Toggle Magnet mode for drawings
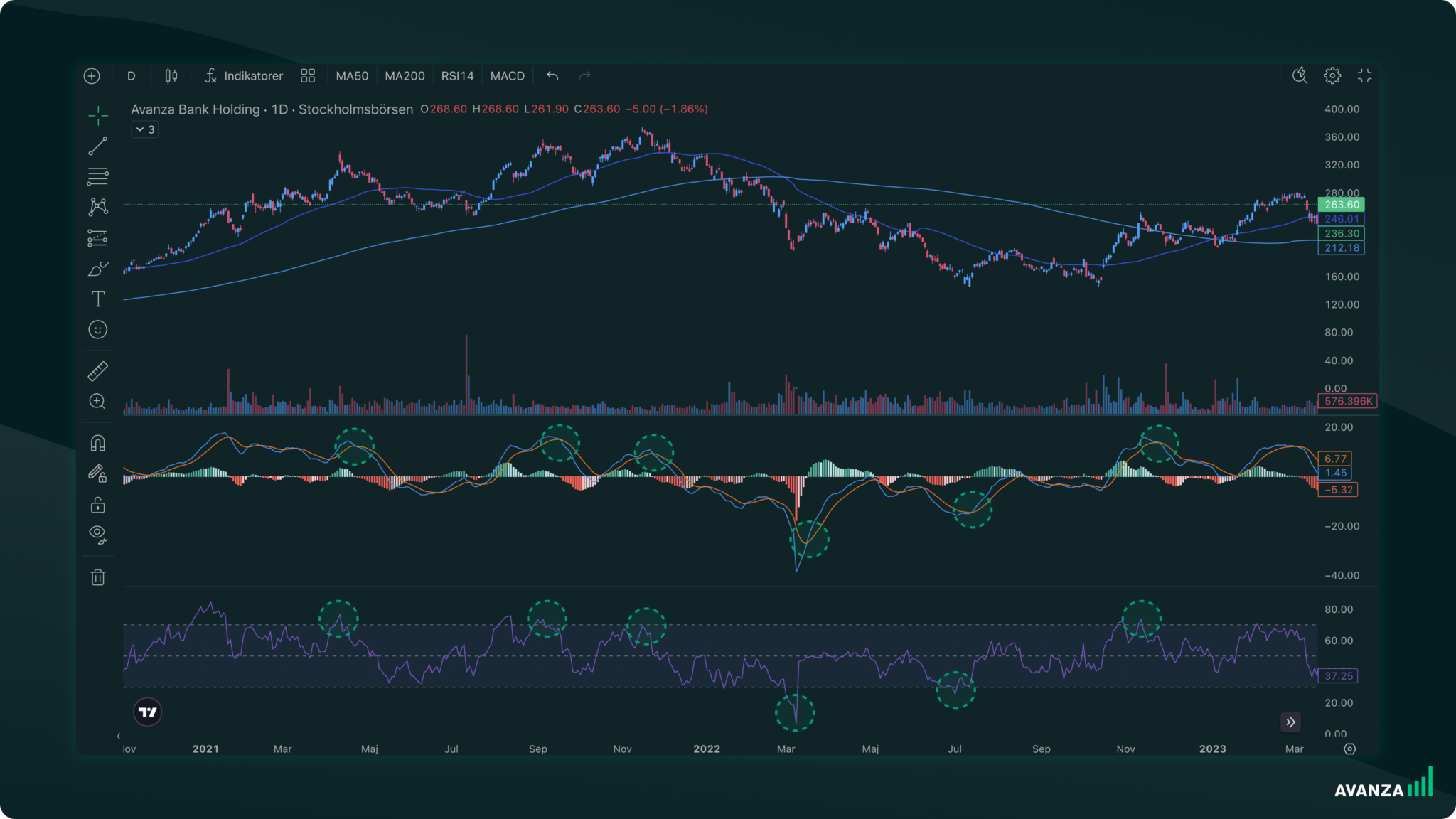The image size is (1456, 819). 99,443
